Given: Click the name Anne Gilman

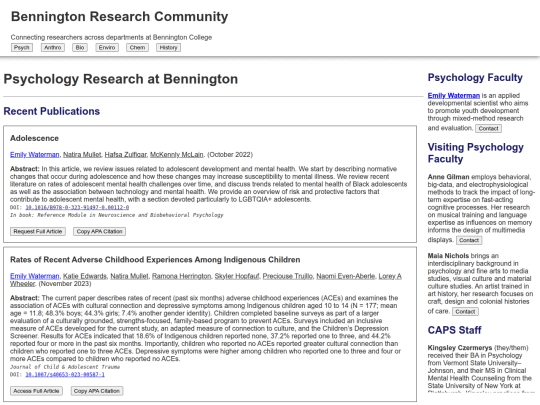Looking at the screenshot, I should tap(448, 177).
